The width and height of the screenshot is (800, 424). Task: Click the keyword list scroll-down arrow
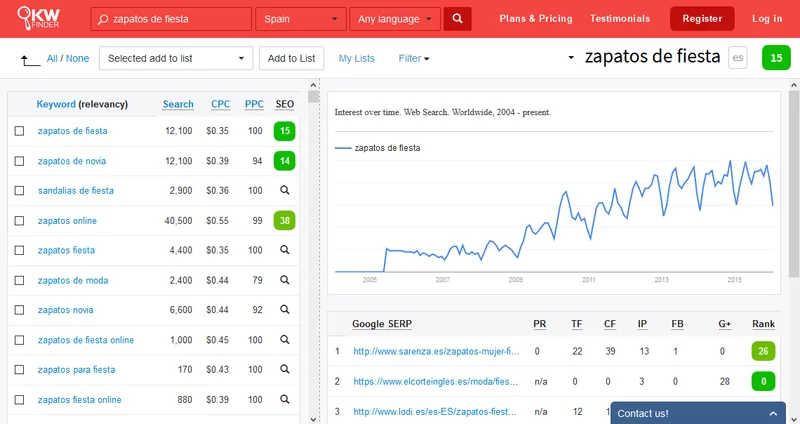click(x=313, y=419)
